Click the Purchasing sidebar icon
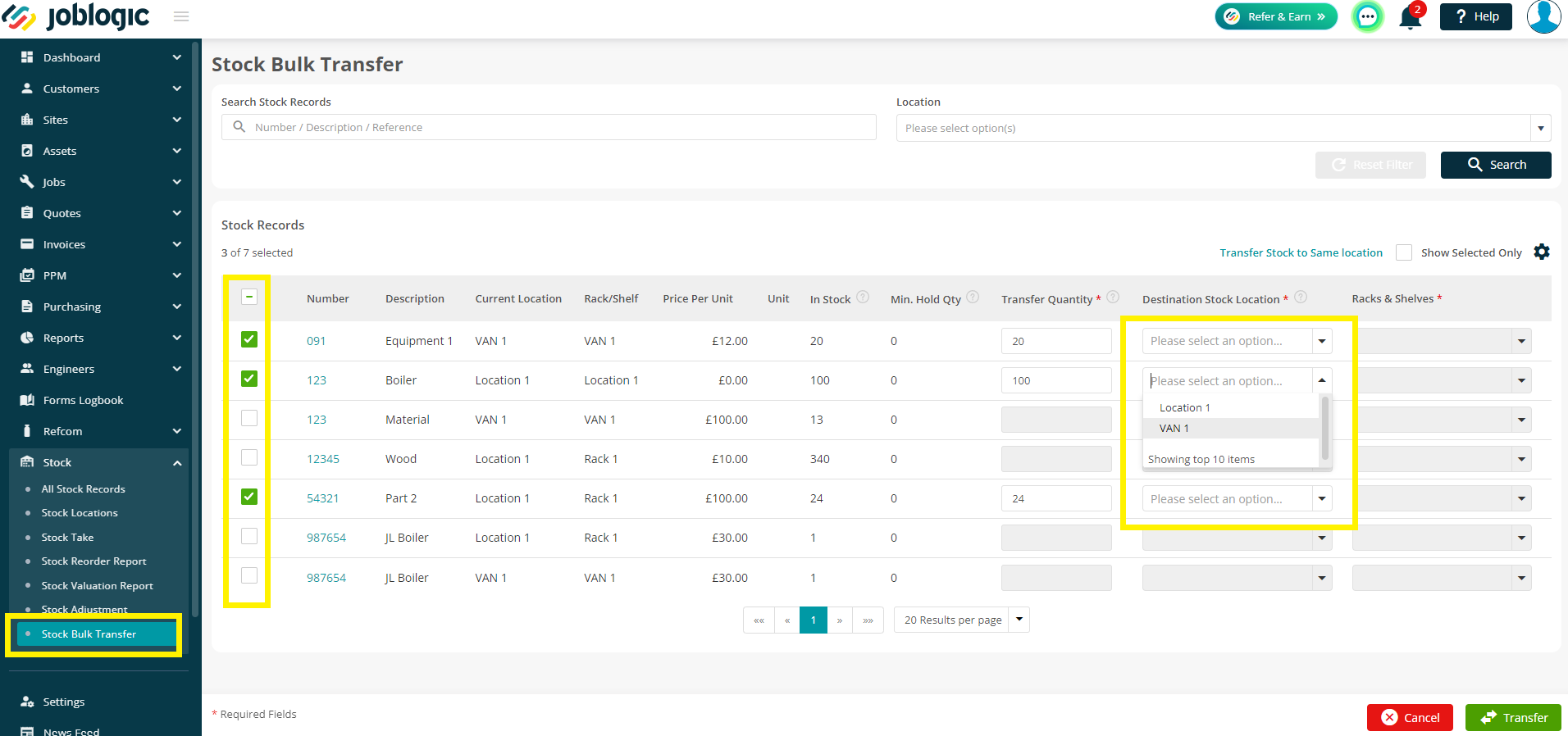1568x736 pixels. pos(27,307)
